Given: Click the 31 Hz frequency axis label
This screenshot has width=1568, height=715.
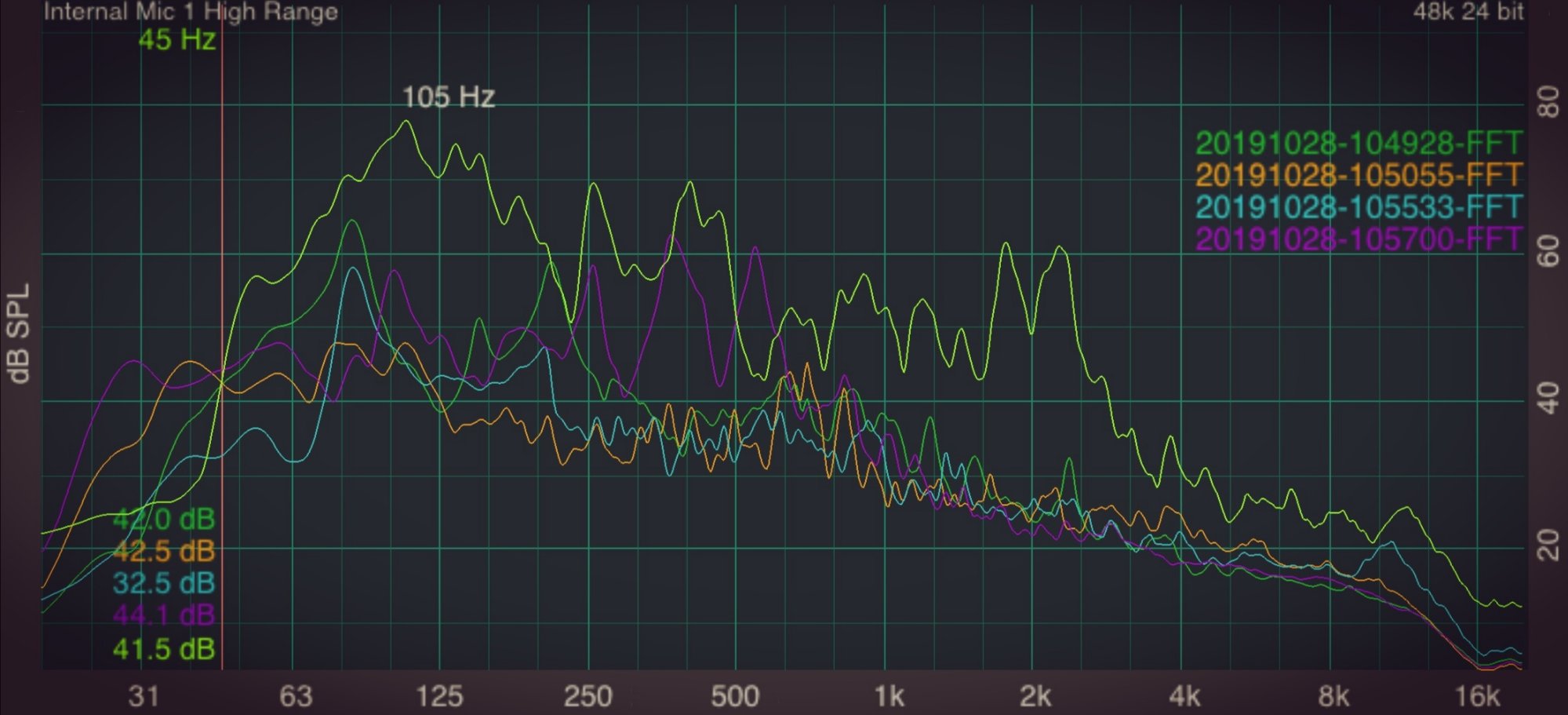Looking at the screenshot, I should coord(144,696).
